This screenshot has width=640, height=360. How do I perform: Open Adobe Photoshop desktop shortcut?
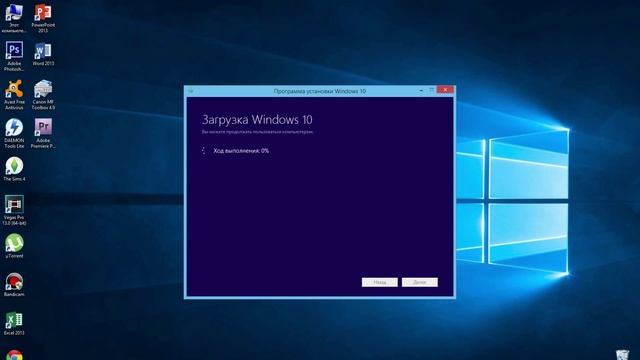[x=14, y=56]
